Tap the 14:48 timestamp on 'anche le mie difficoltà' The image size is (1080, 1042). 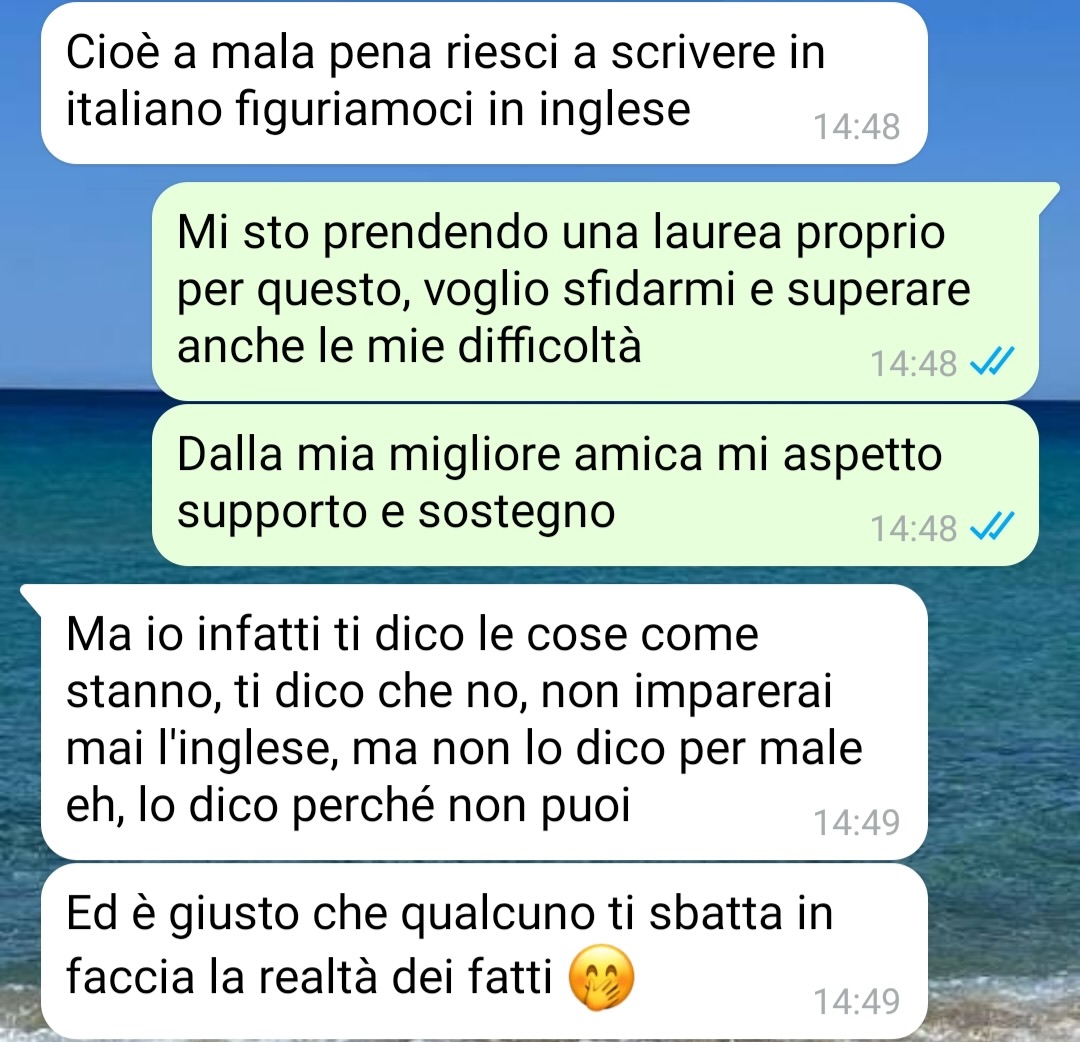(913, 363)
